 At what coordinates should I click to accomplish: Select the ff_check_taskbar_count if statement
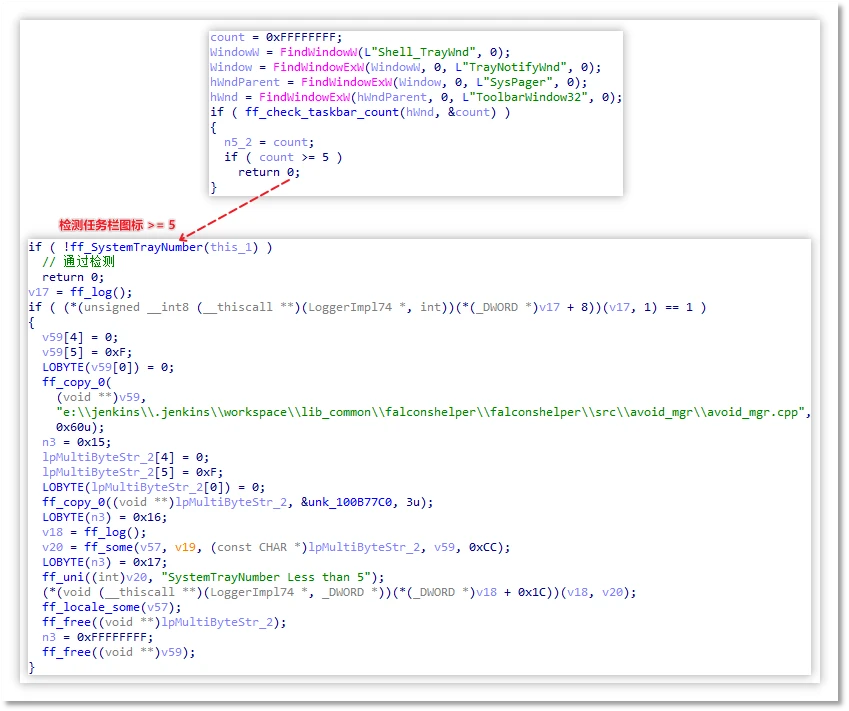pos(360,113)
